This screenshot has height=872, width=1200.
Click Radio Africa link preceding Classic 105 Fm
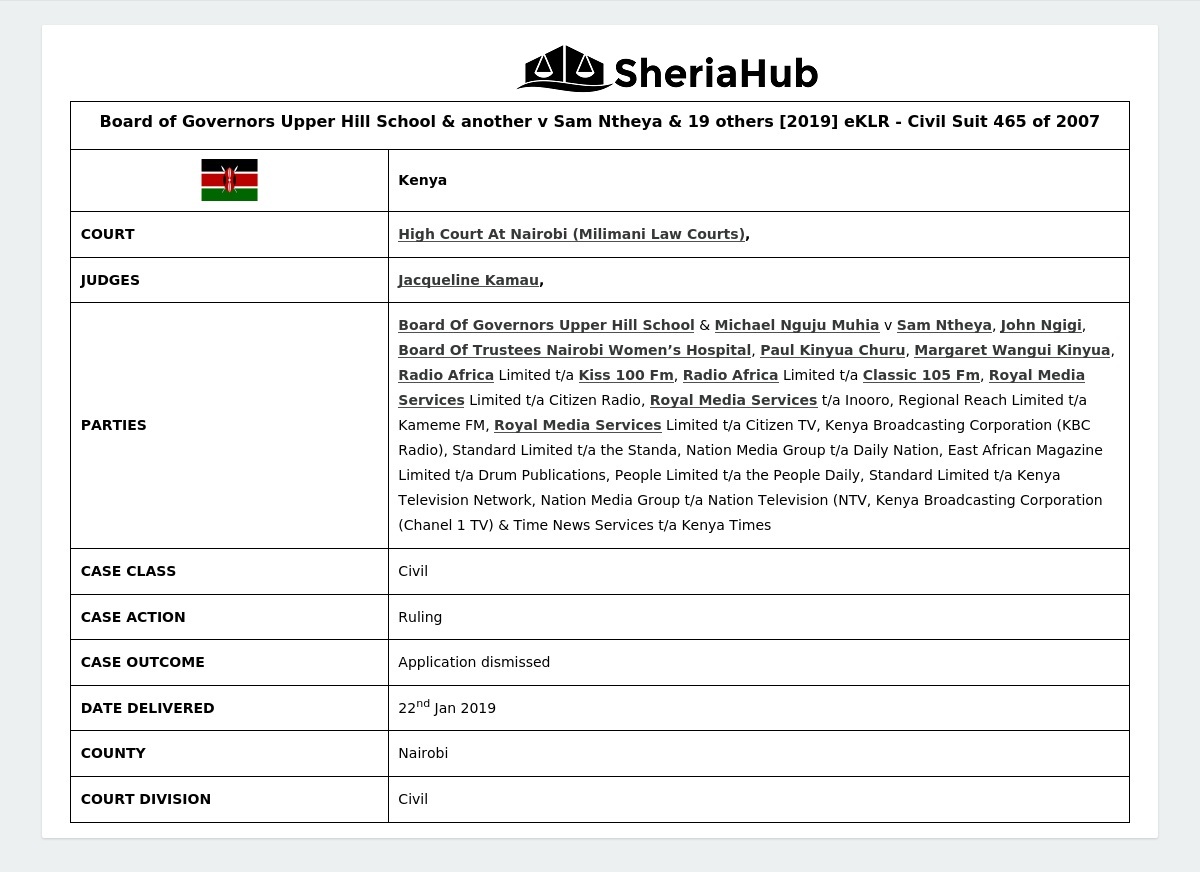coord(730,375)
